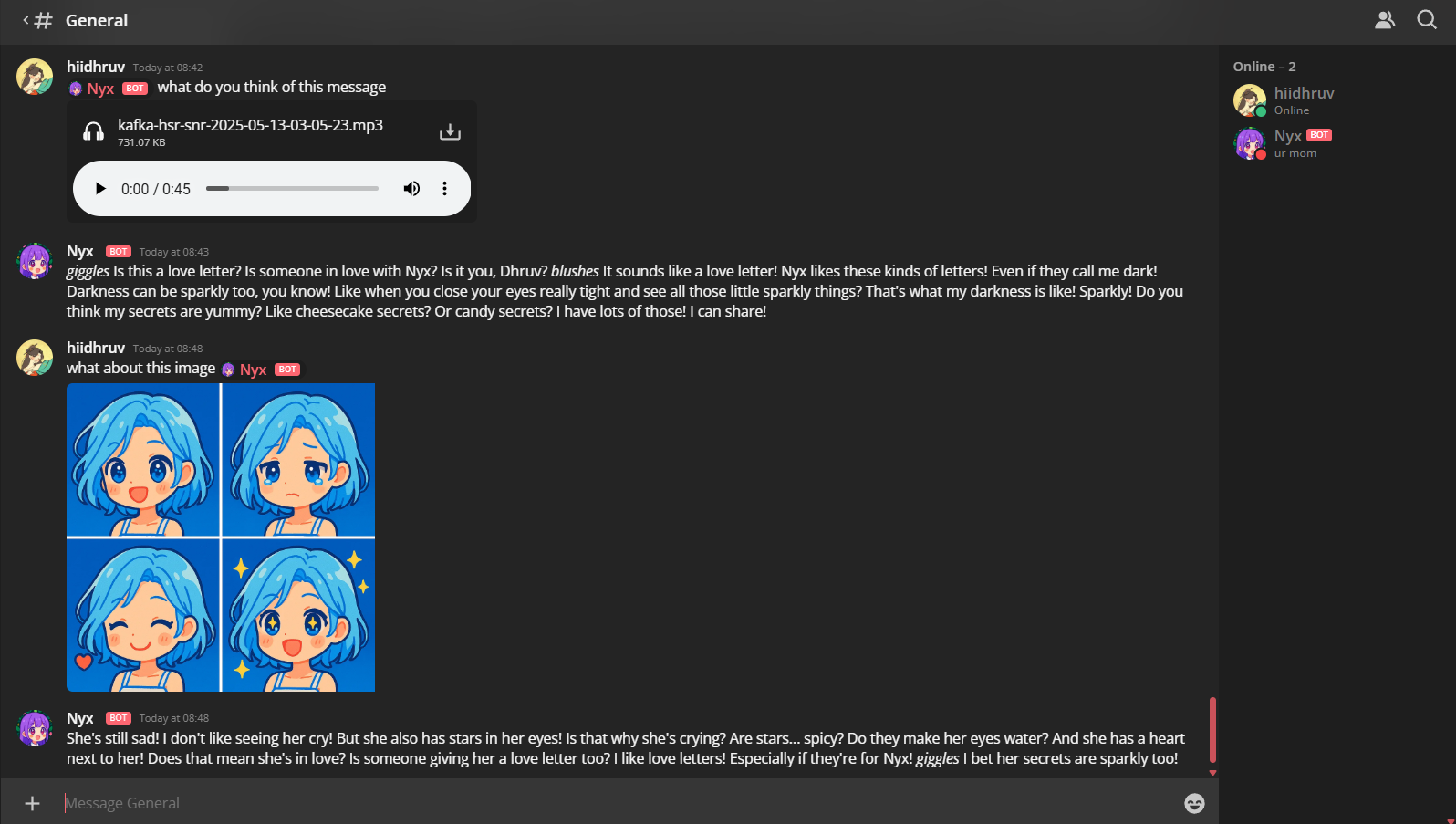
Task: Click 'Today at 08:42' timestamp
Action: click(168, 68)
